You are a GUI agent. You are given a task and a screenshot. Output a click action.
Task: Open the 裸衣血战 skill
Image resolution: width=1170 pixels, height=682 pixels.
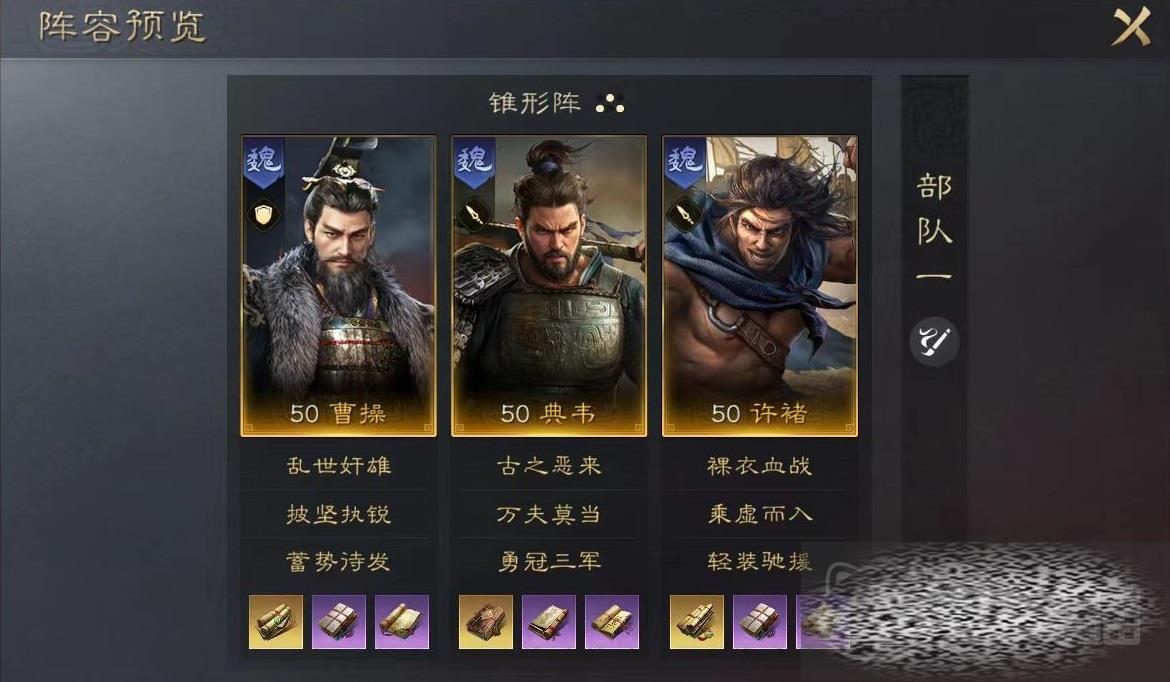[760, 466]
